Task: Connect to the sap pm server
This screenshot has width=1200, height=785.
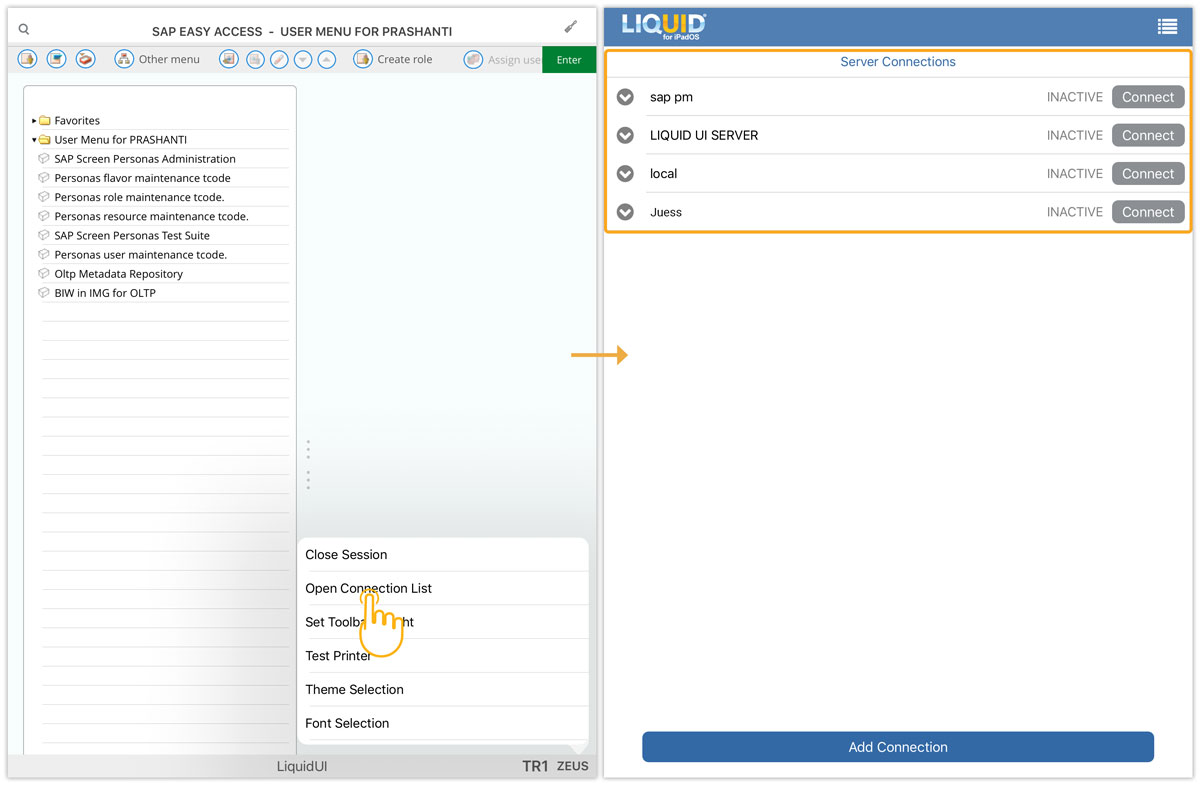Action: (1148, 97)
